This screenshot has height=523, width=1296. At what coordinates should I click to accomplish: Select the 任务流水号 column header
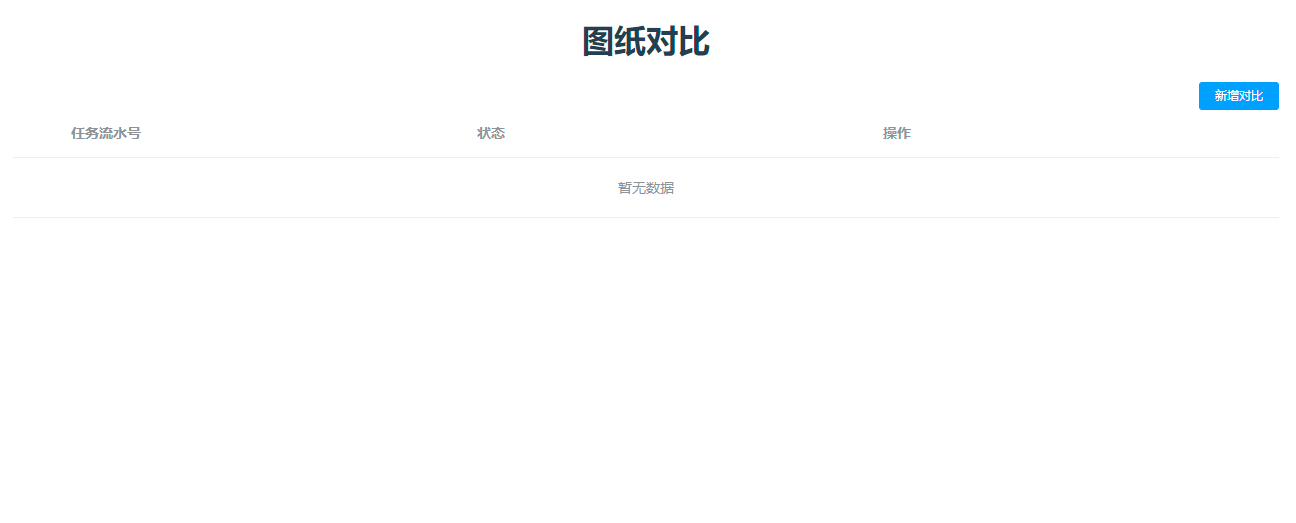click(106, 133)
